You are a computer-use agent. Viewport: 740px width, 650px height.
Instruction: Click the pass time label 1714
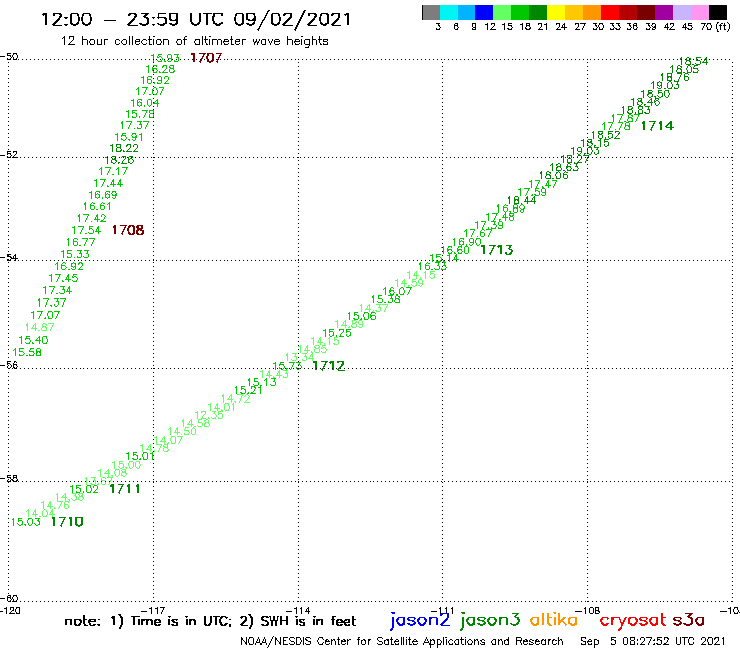click(657, 126)
